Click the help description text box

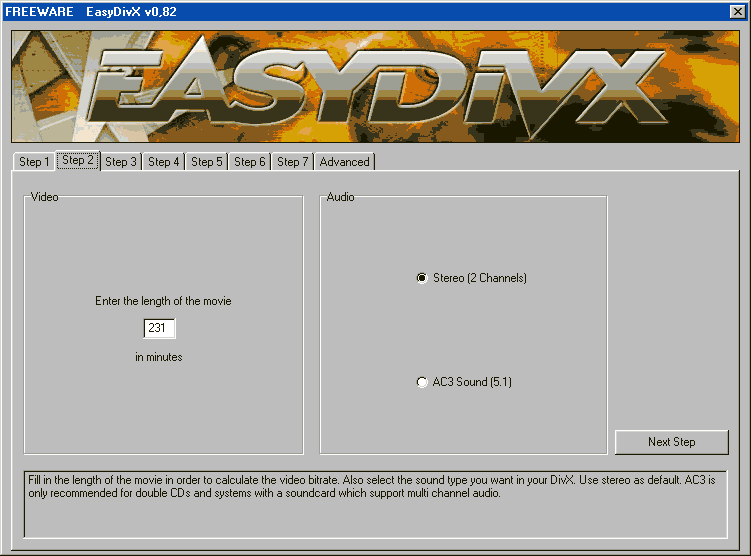375,504
